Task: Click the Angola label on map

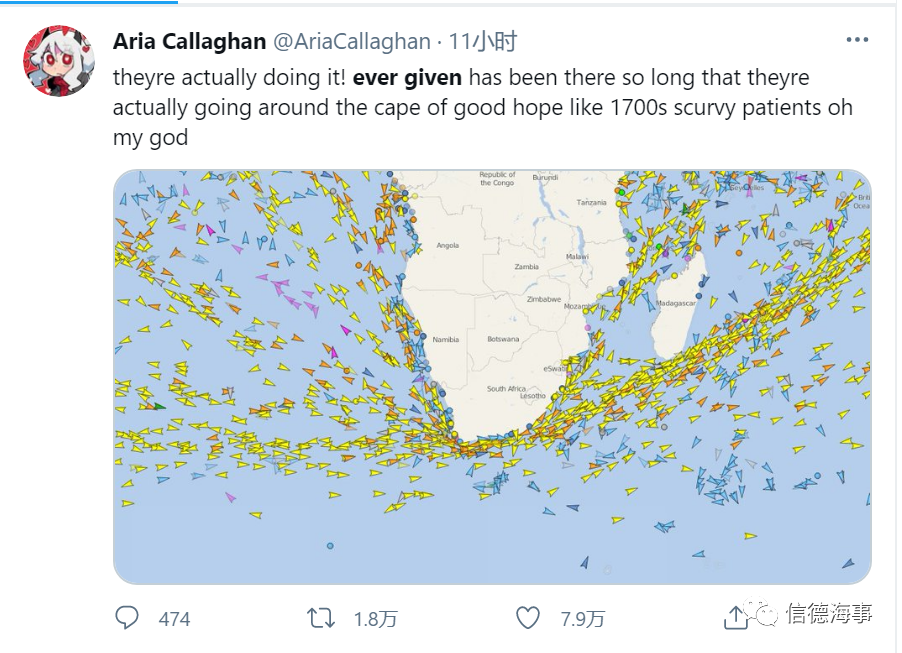Action: coord(447,245)
